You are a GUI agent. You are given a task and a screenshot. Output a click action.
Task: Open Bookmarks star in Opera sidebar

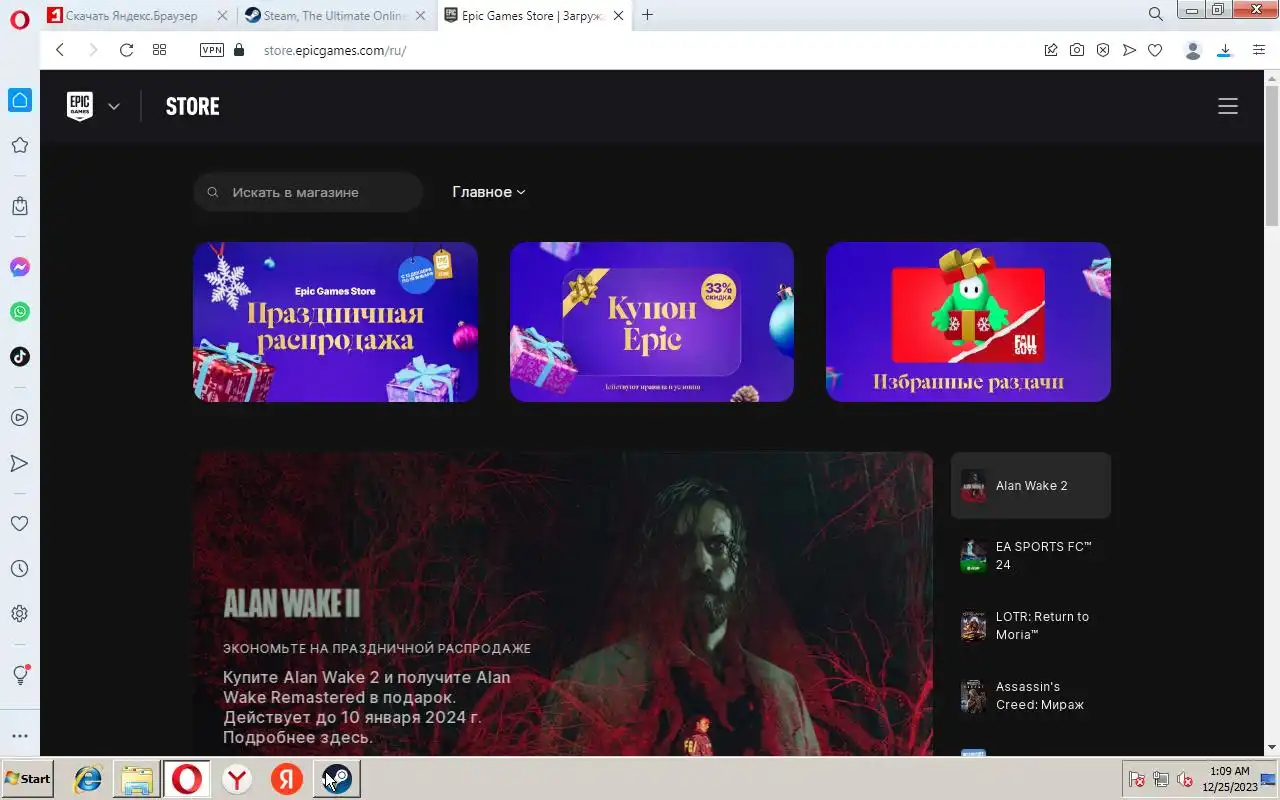[19, 145]
